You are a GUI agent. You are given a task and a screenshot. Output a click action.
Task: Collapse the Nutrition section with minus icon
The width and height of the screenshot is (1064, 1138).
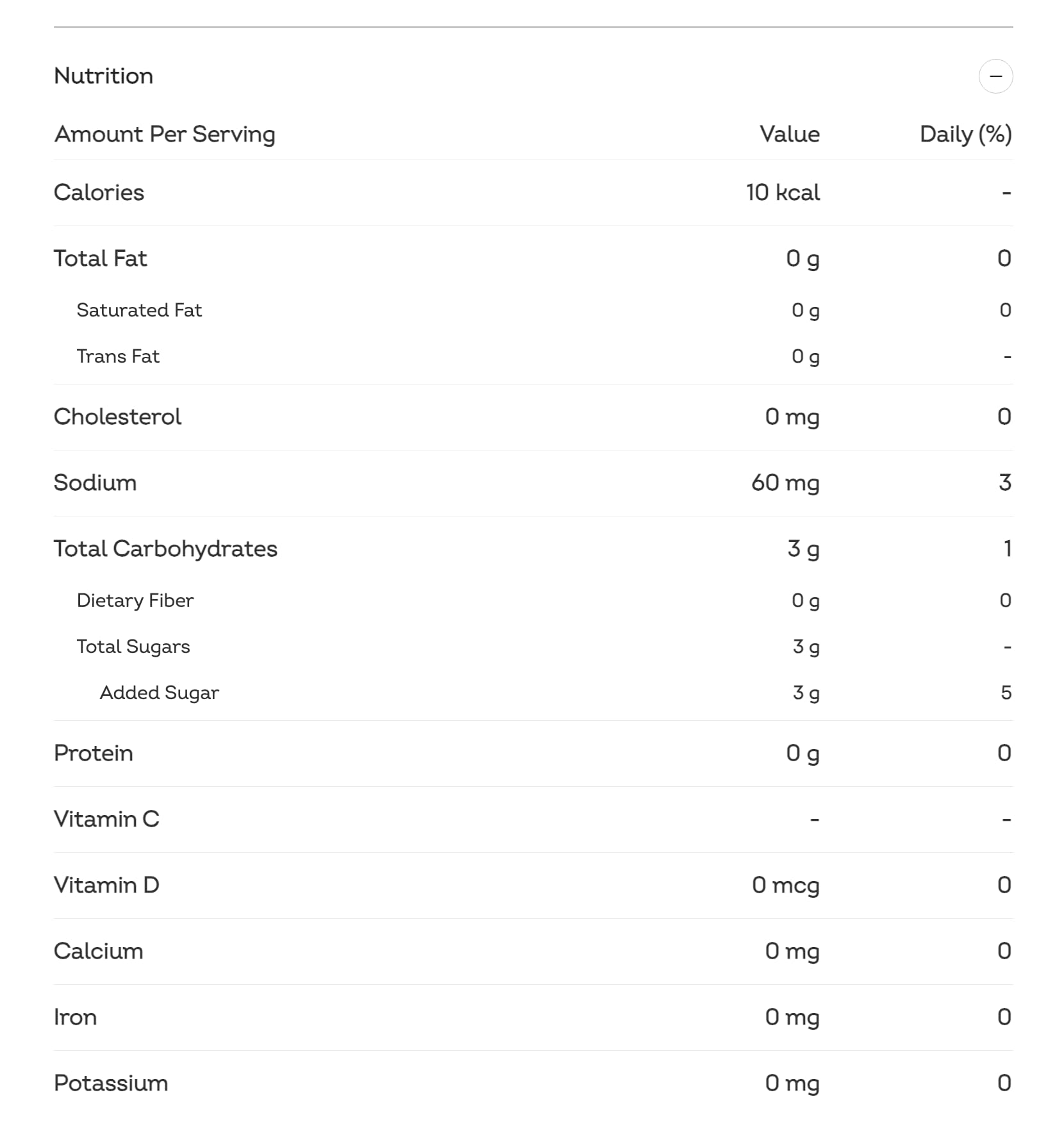[x=995, y=76]
